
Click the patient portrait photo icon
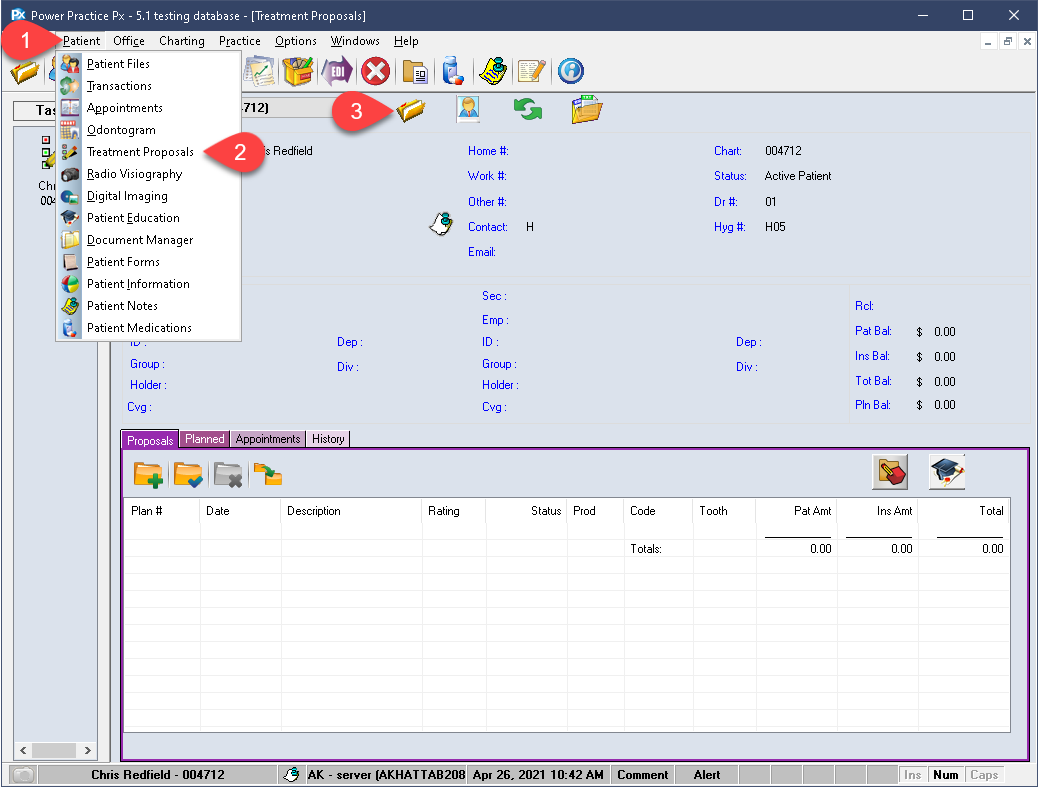coord(469,109)
